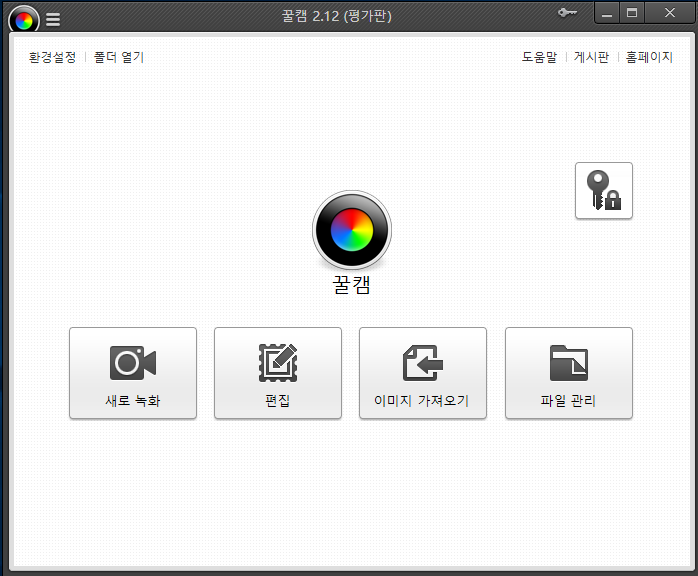
Task: Click the key icon in title bar
Action: 568,12
